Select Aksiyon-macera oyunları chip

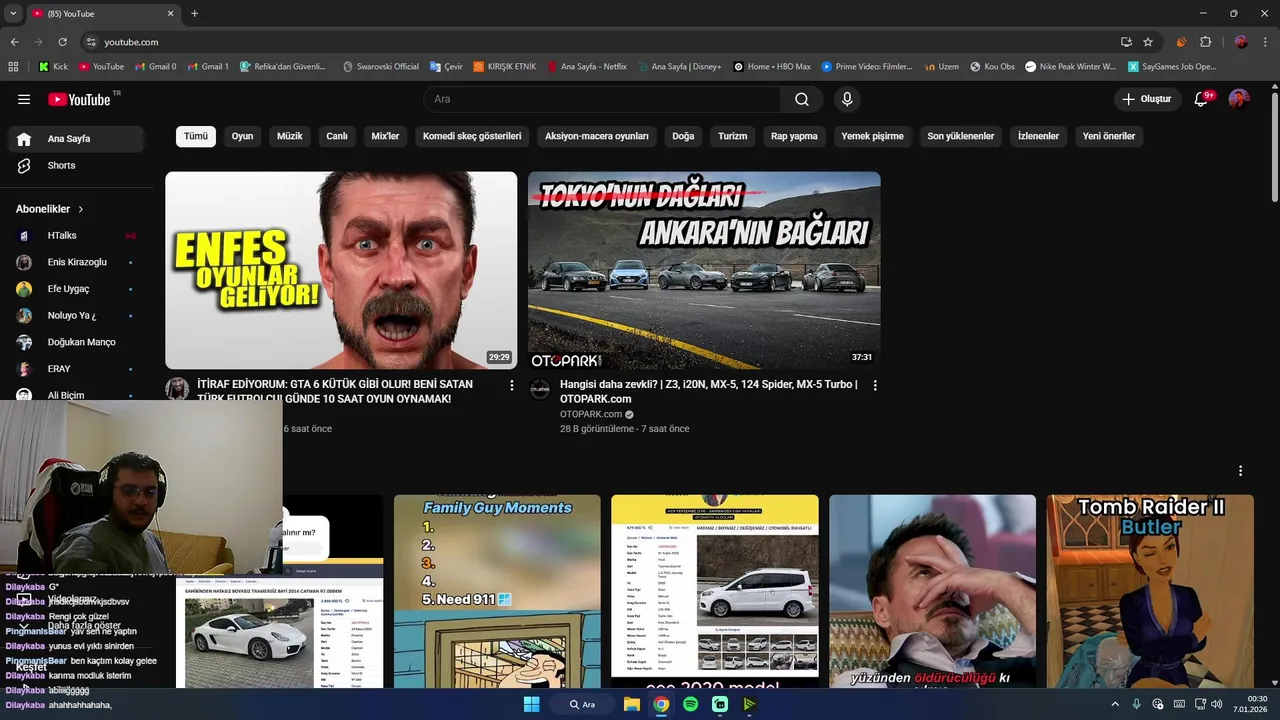click(x=597, y=136)
